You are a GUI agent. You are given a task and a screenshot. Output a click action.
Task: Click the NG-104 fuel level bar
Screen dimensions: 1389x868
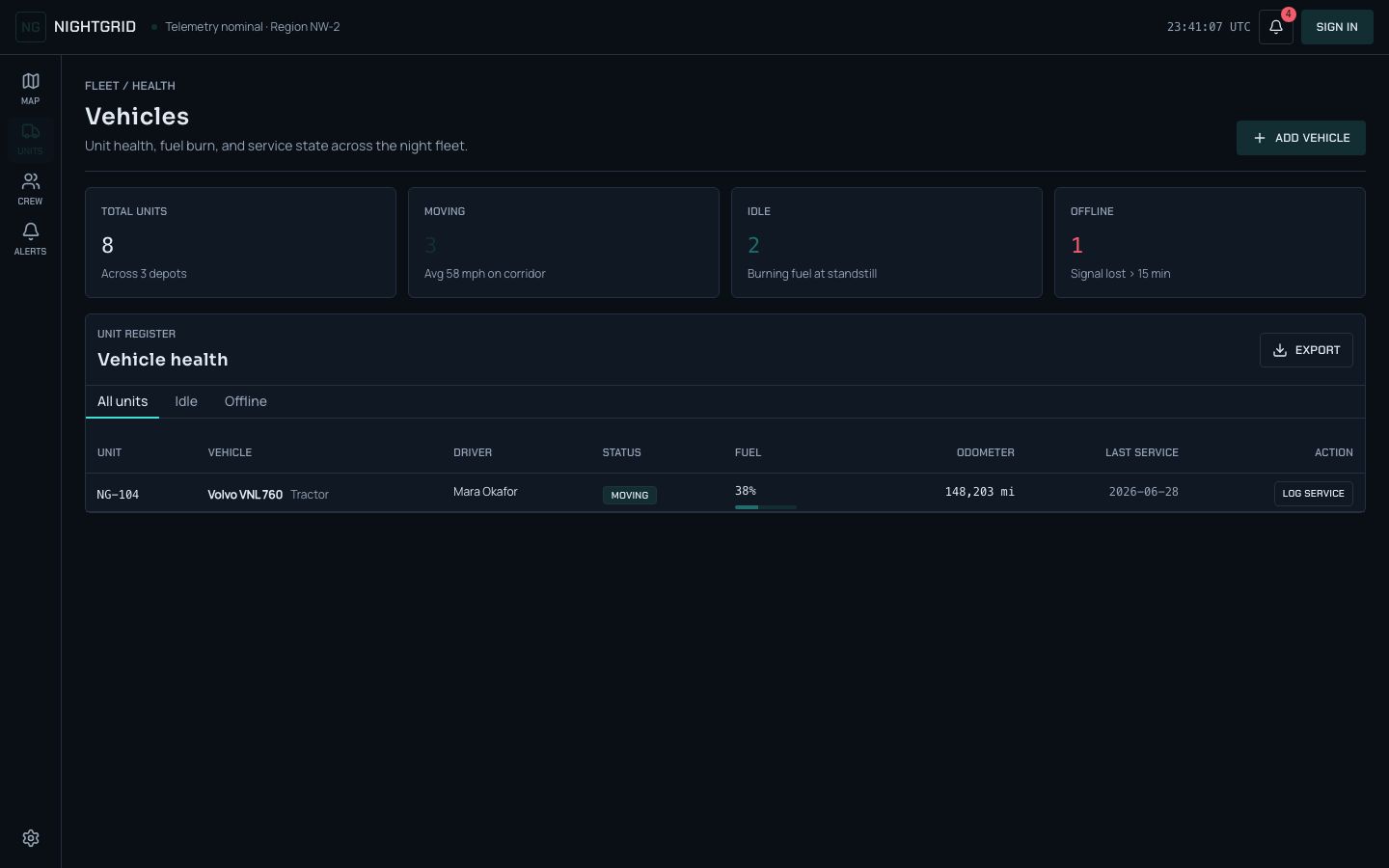[766, 507]
